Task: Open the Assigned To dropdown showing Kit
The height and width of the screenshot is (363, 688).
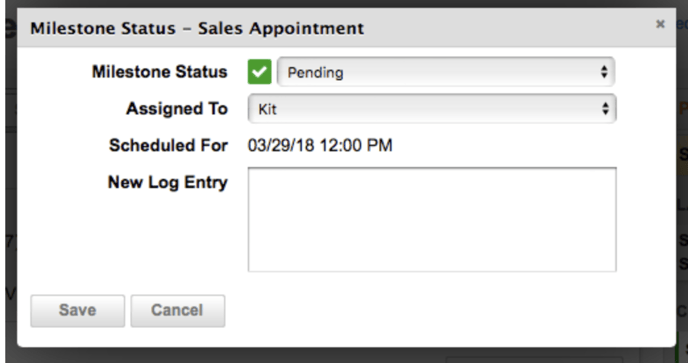Action: [432, 108]
